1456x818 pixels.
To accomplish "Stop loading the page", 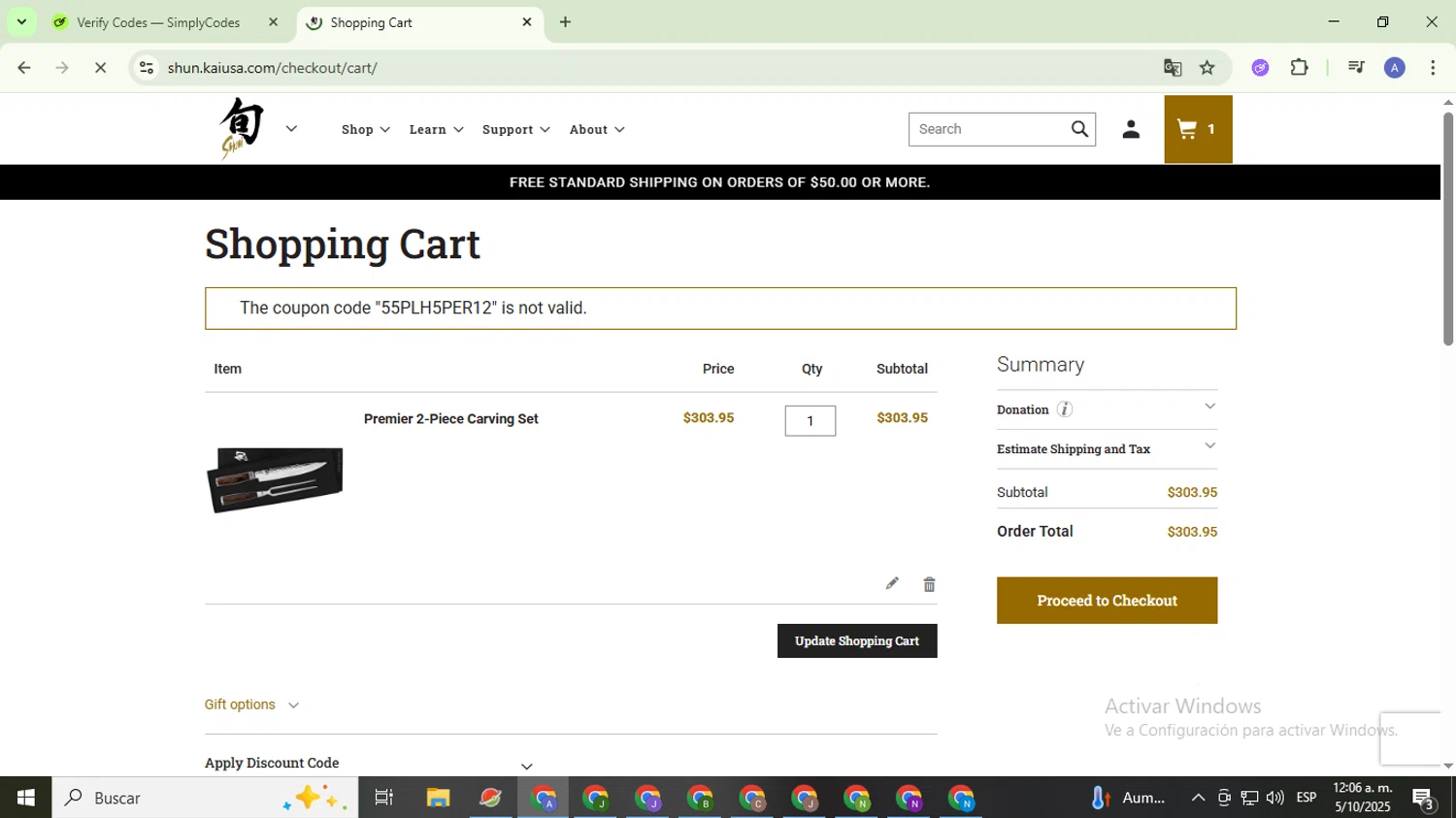I will pos(100,68).
